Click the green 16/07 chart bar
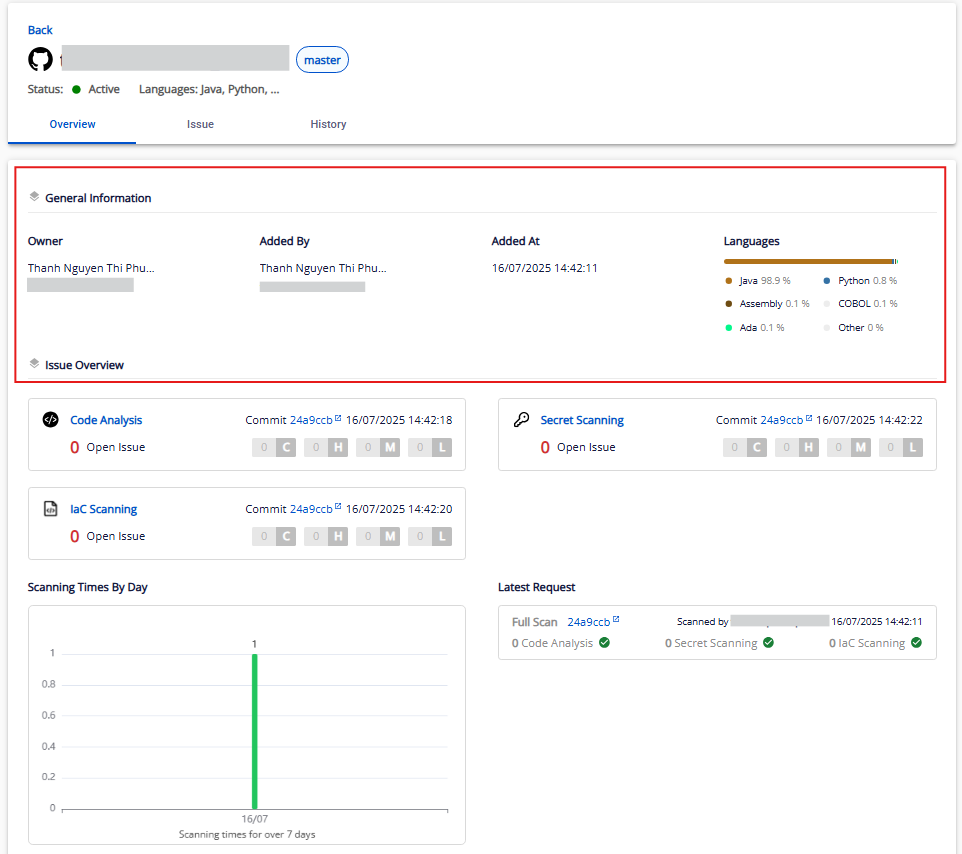 [x=255, y=731]
